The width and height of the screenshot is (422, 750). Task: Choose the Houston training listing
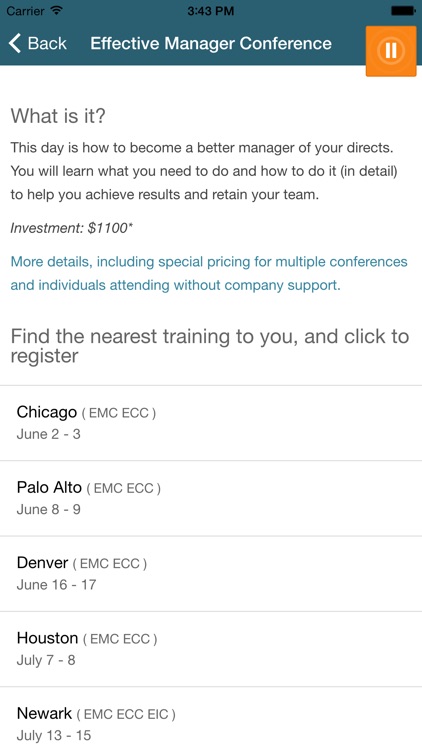pyautogui.click(x=211, y=649)
